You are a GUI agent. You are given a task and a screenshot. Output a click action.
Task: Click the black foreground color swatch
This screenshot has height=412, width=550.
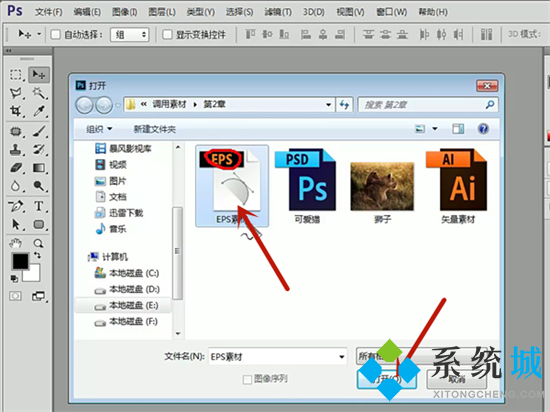point(20,261)
